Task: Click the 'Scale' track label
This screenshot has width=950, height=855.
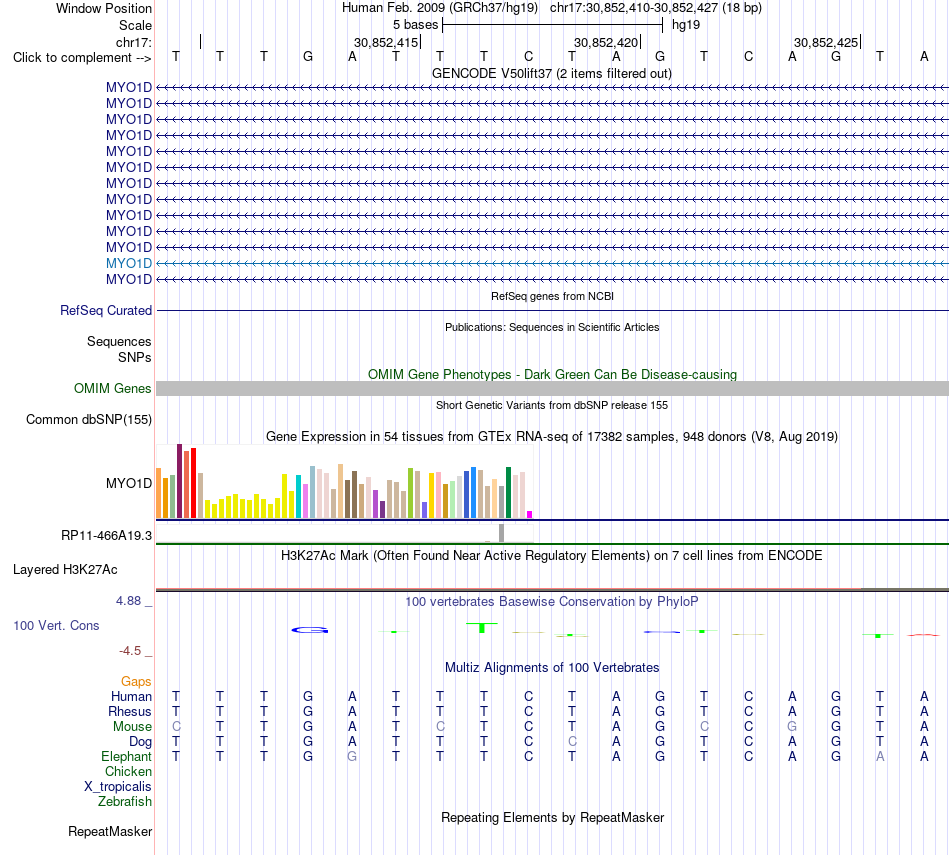Action: 135,25
